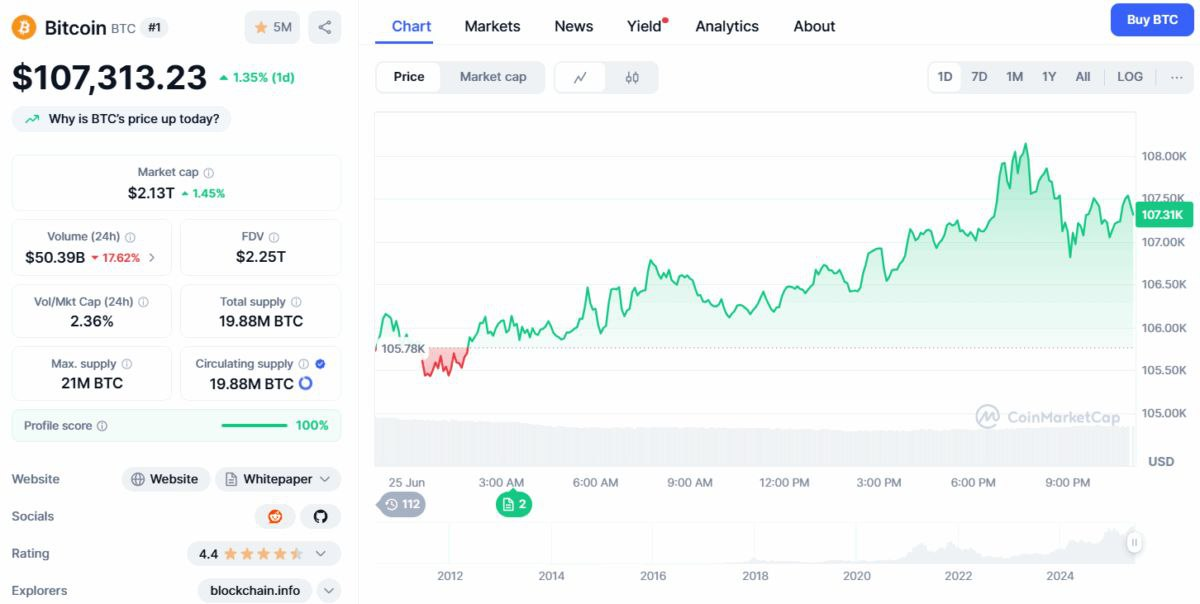The image size is (1200, 604).
Task: Click the timeline range slider handle
Action: 1134,543
